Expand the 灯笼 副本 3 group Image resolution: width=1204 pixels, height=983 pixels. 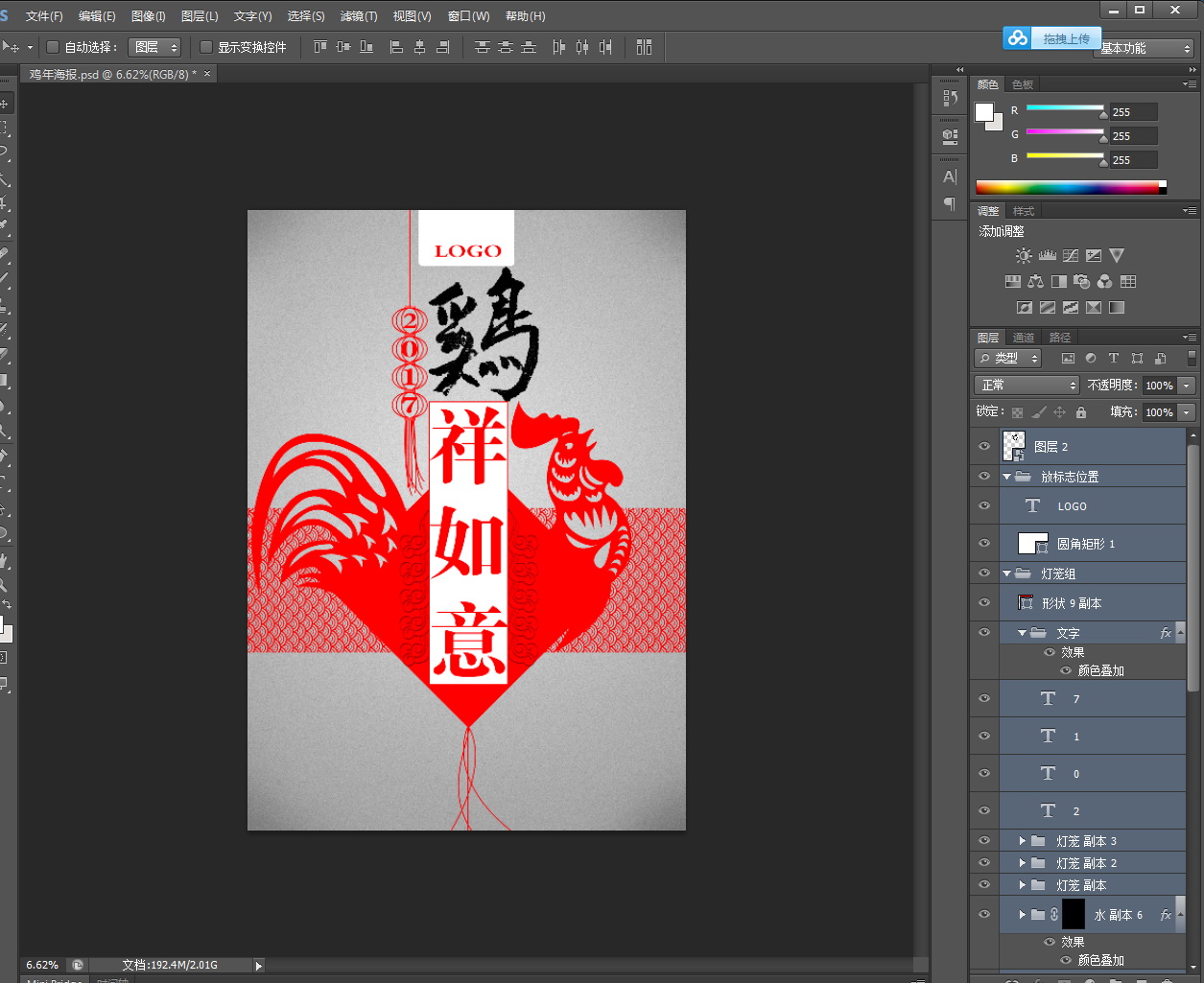[x=1023, y=841]
